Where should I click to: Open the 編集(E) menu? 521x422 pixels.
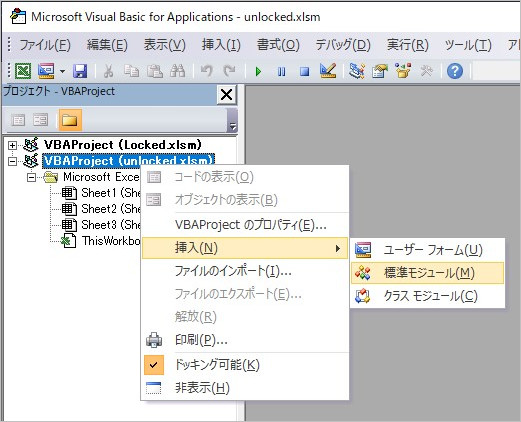107,45
